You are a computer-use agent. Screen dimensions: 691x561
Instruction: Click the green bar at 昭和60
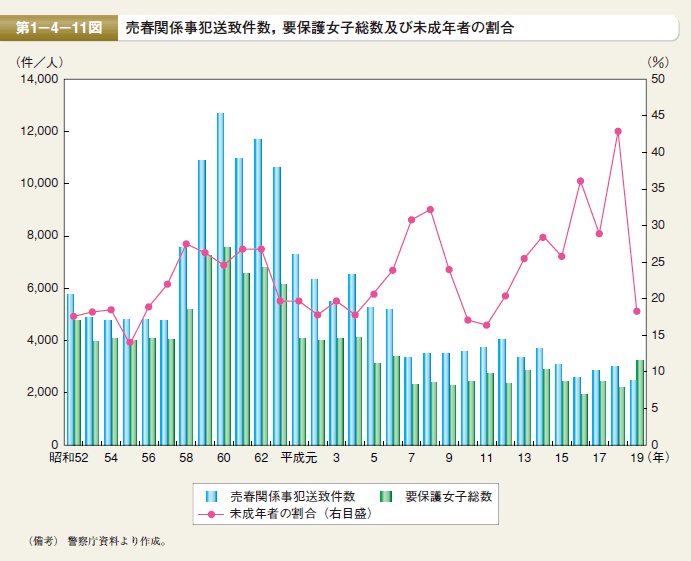pyautogui.click(x=227, y=346)
